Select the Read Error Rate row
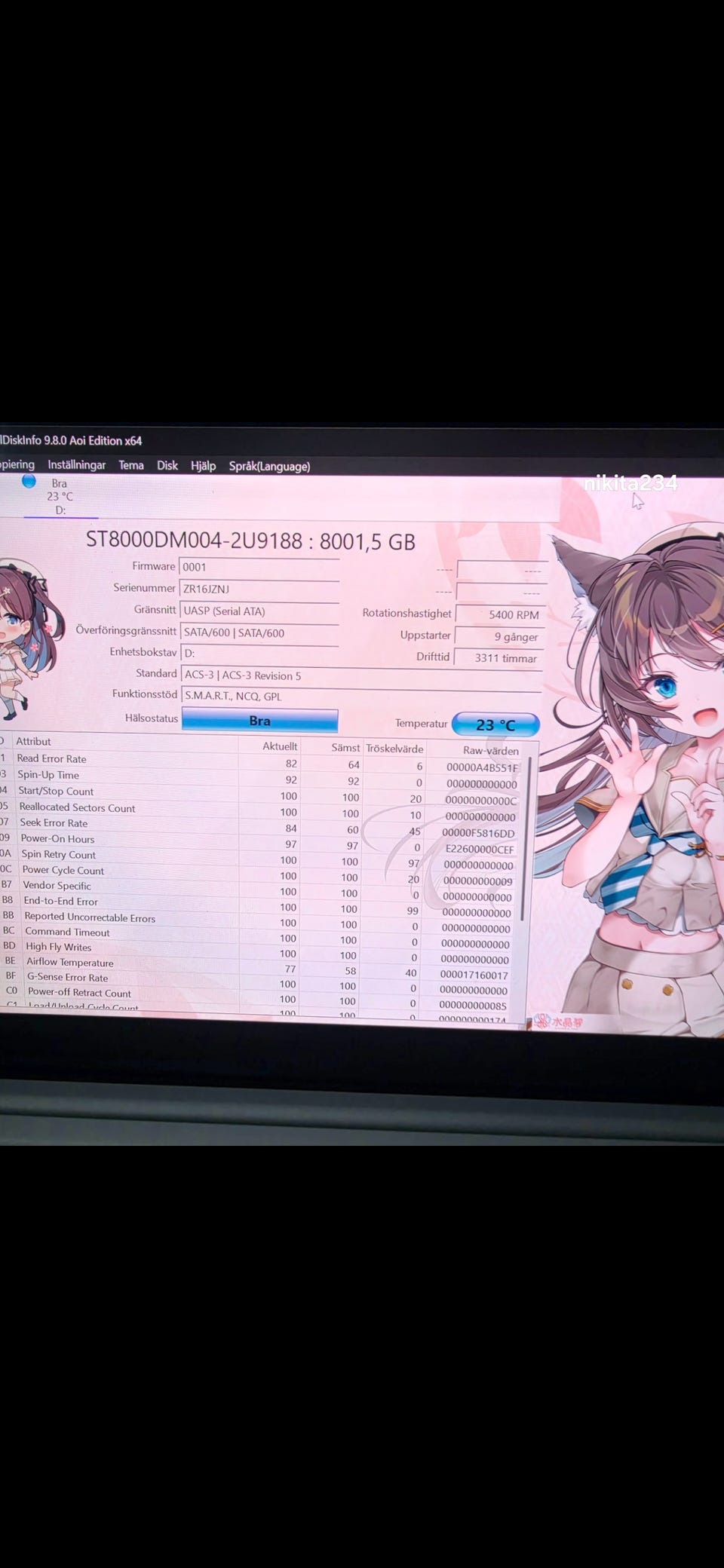Image resolution: width=724 pixels, height=1568 pixels. tap(260, 763)
